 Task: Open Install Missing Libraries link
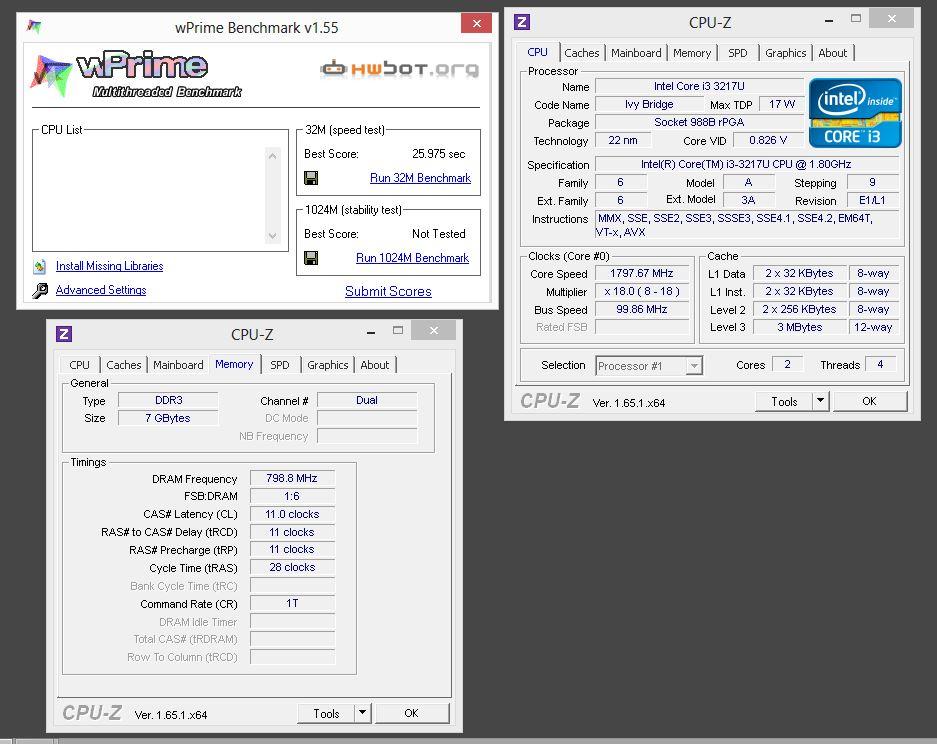click(109, 266)
